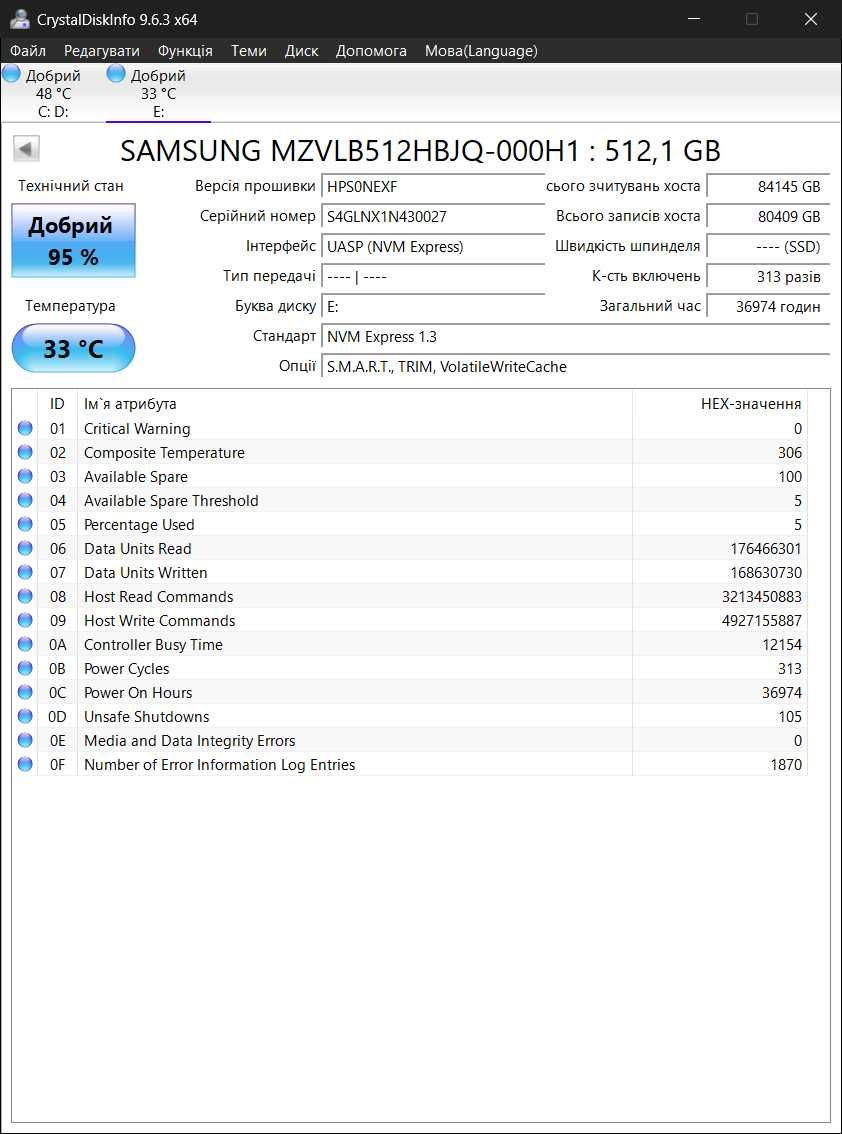842x1134 pixels.
Task: Select the Power On Hours attribute name
Action: (x=137, y=693)
